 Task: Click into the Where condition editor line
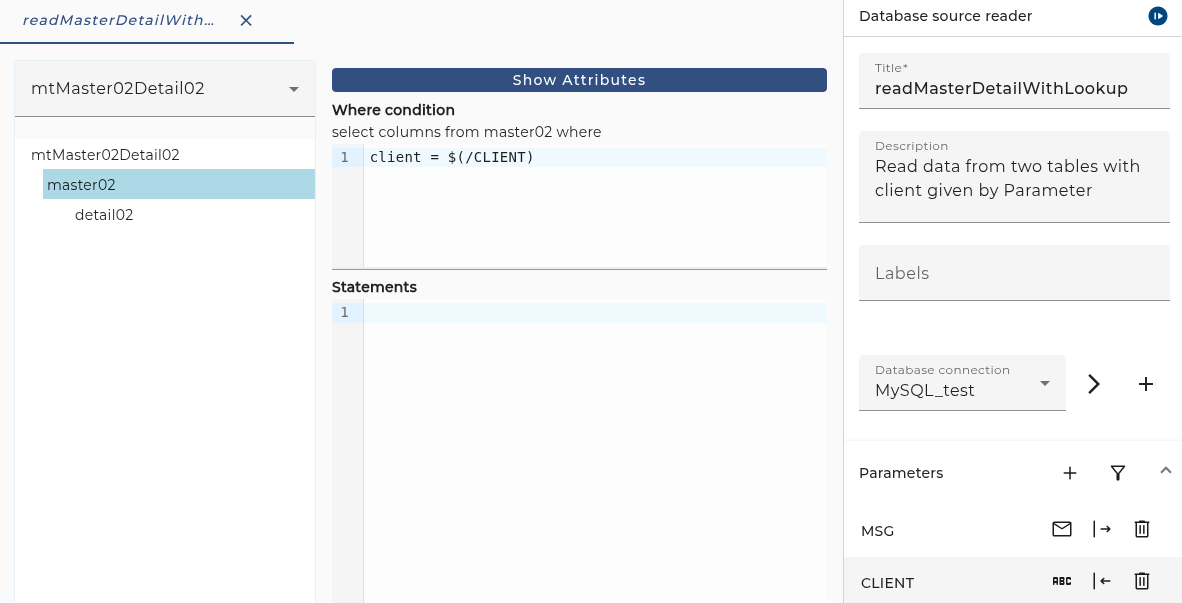[x=595, y=158]
